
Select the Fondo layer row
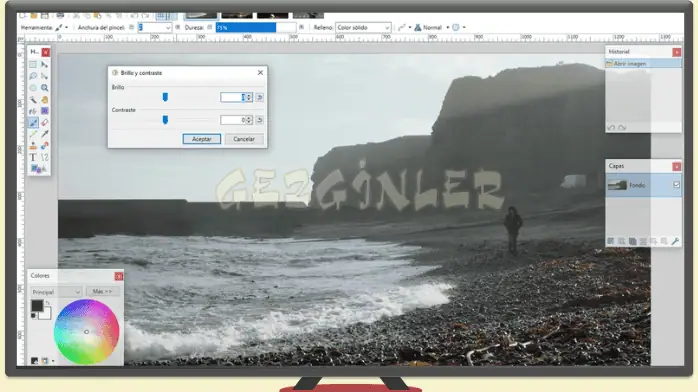(643, 185)
